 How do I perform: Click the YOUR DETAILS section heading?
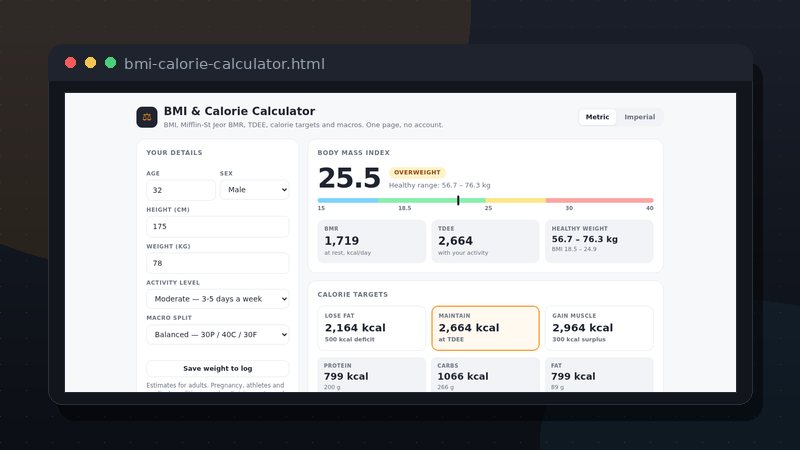174,153
